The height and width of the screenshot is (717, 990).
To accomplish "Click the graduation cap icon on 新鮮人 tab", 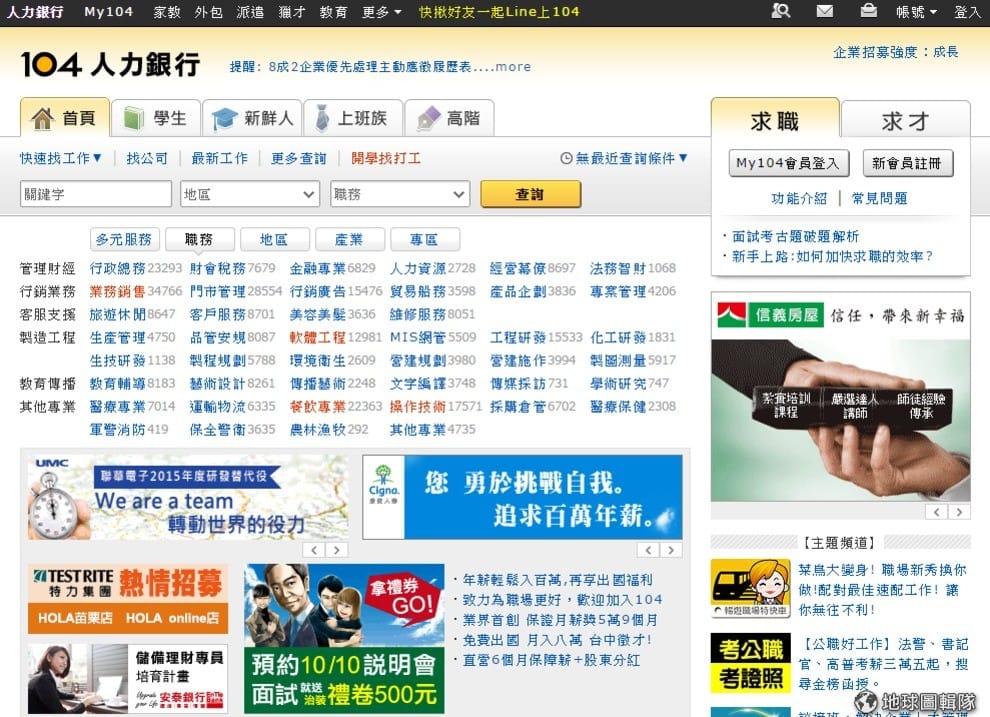I will coord(224,118).
